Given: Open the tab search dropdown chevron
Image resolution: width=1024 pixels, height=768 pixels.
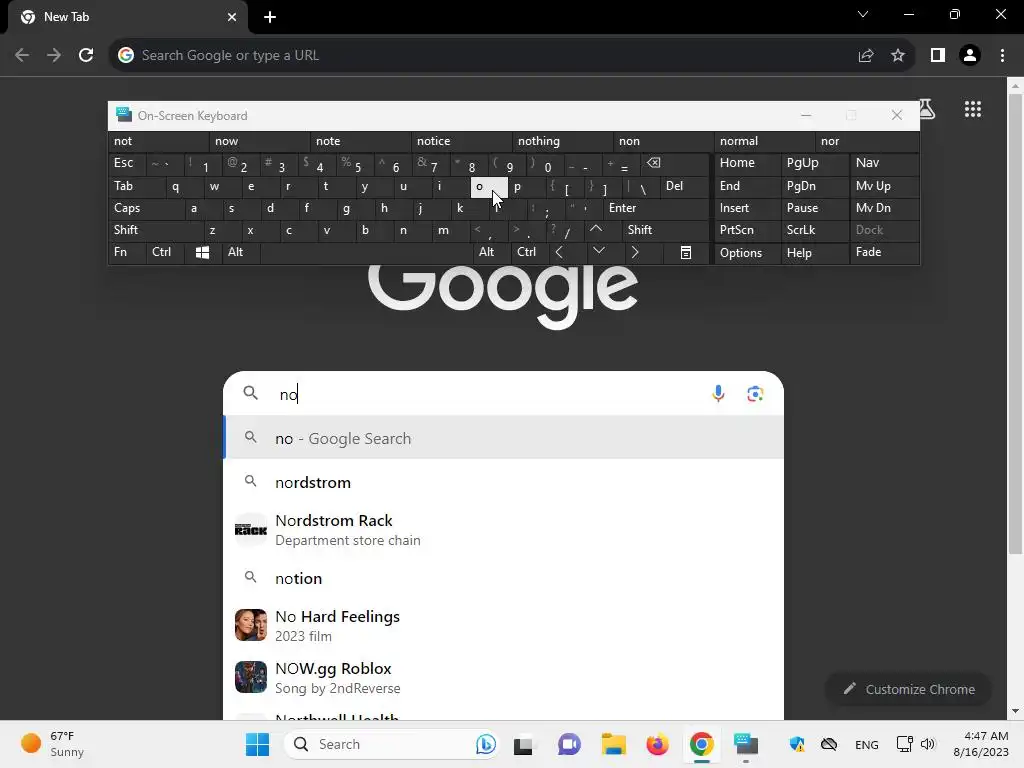Looking at the screenshot, I should click(863, 14).
